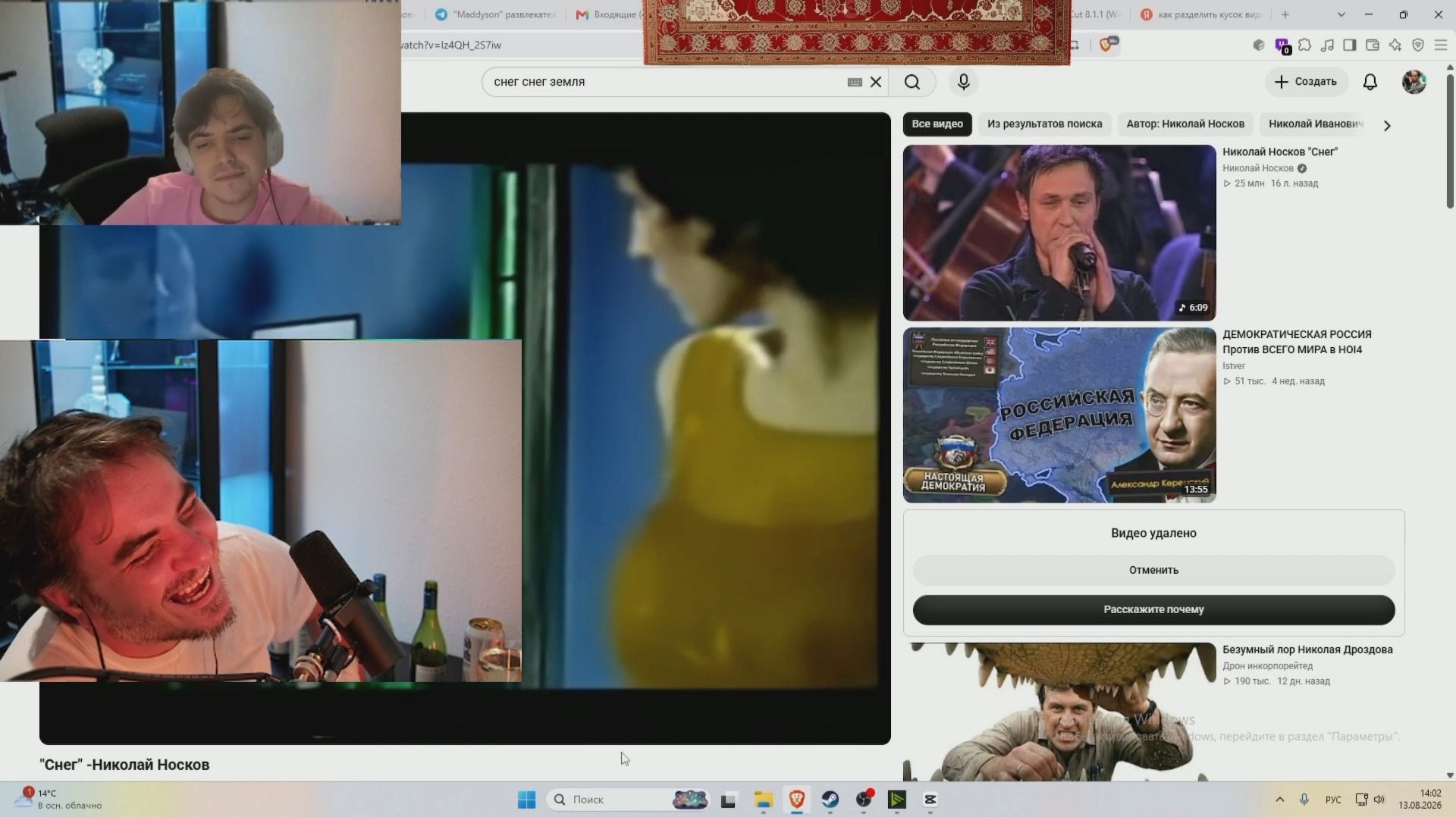Click the browser address bar URL
Viewport: 1456px width, 817px height.
pos(450,45)
